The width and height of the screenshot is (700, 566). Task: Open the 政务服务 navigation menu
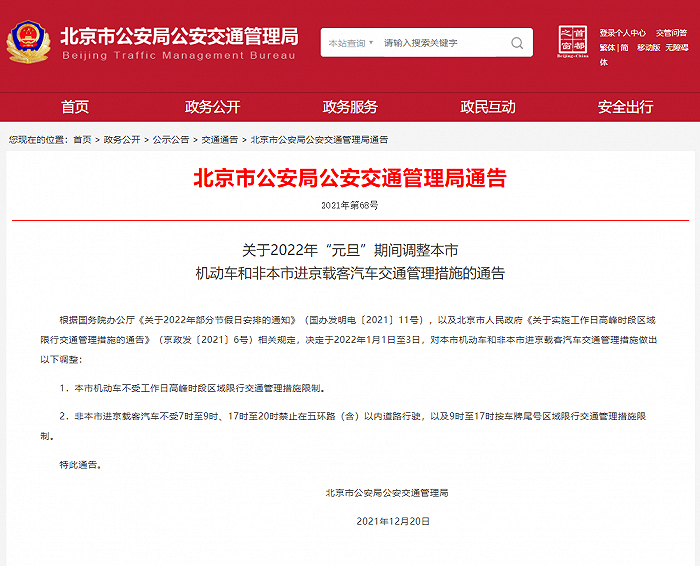coord(350,107)
